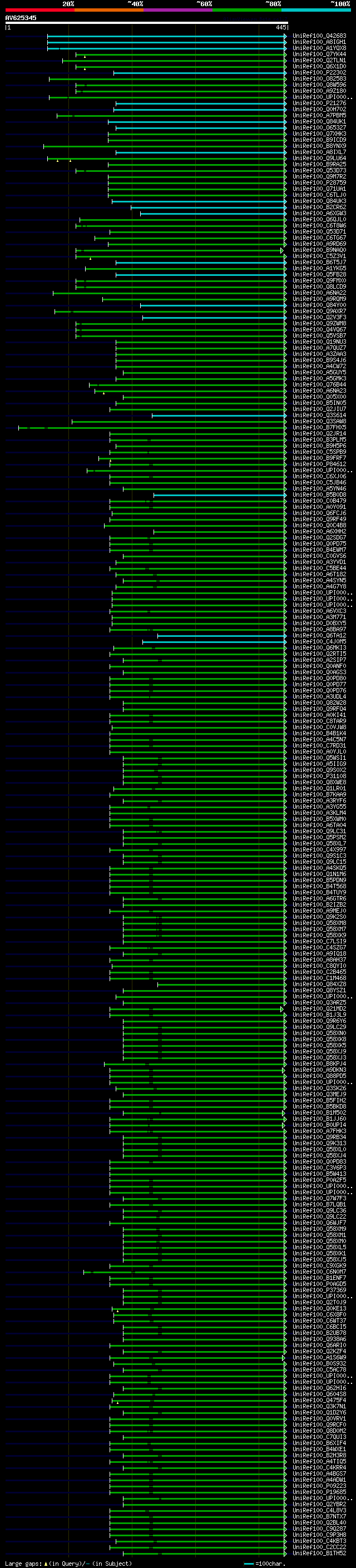This screenshot has height=1568, width=356.
Task: Open hit UniRef100_C4KBT3
Action: point(319,1541)
